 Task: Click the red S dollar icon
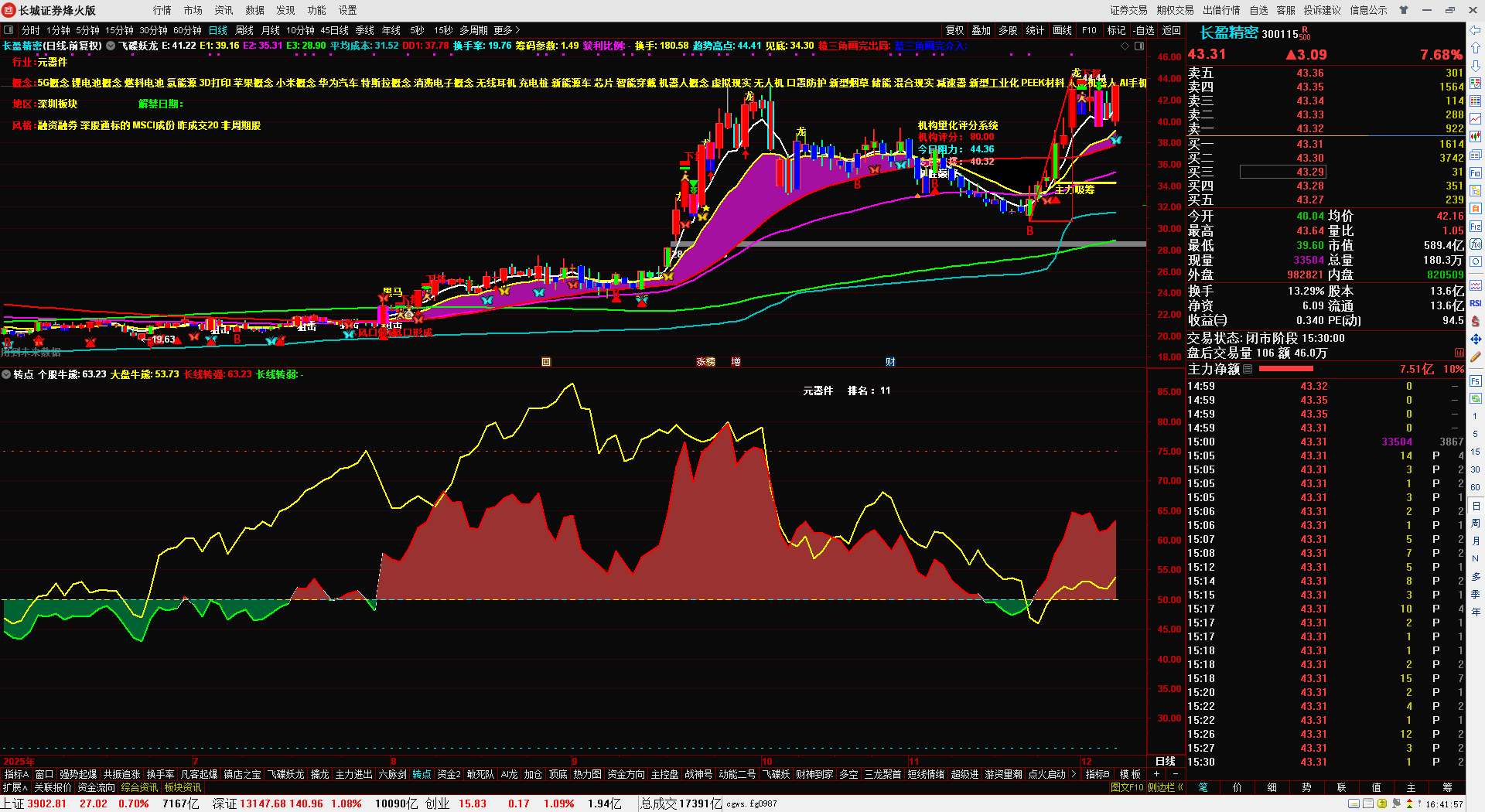[x=1476, y=321]
